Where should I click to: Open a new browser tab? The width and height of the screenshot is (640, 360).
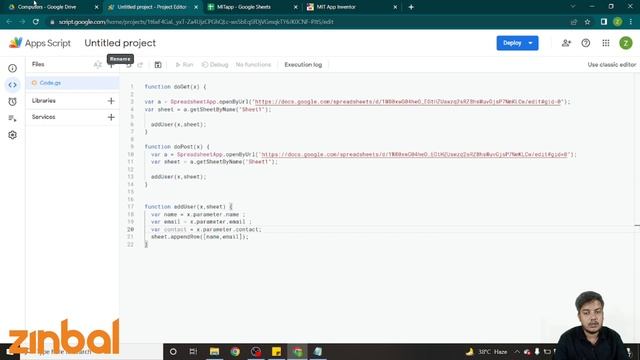411,7
